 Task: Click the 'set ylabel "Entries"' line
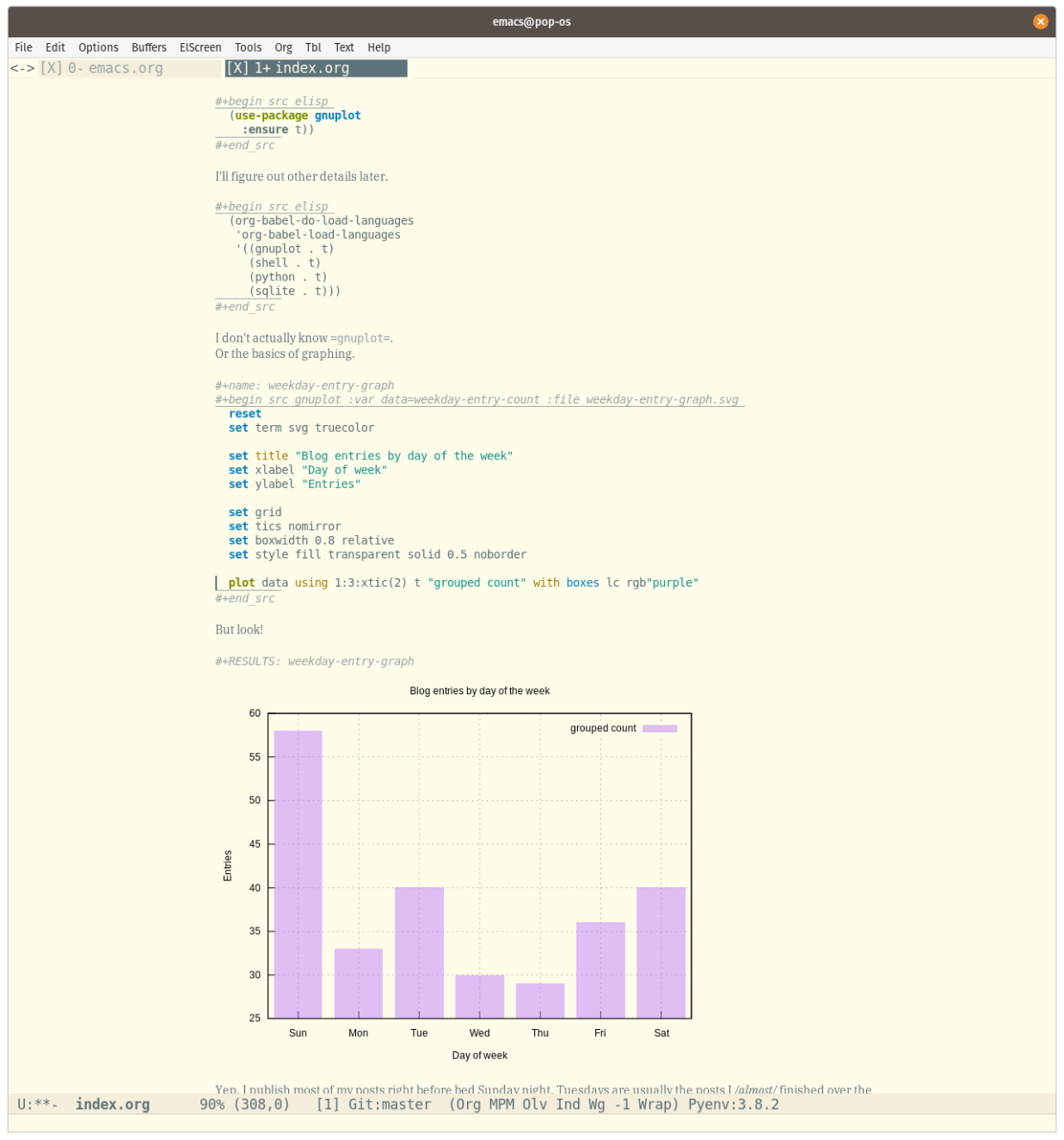click(x=294, y=484)
